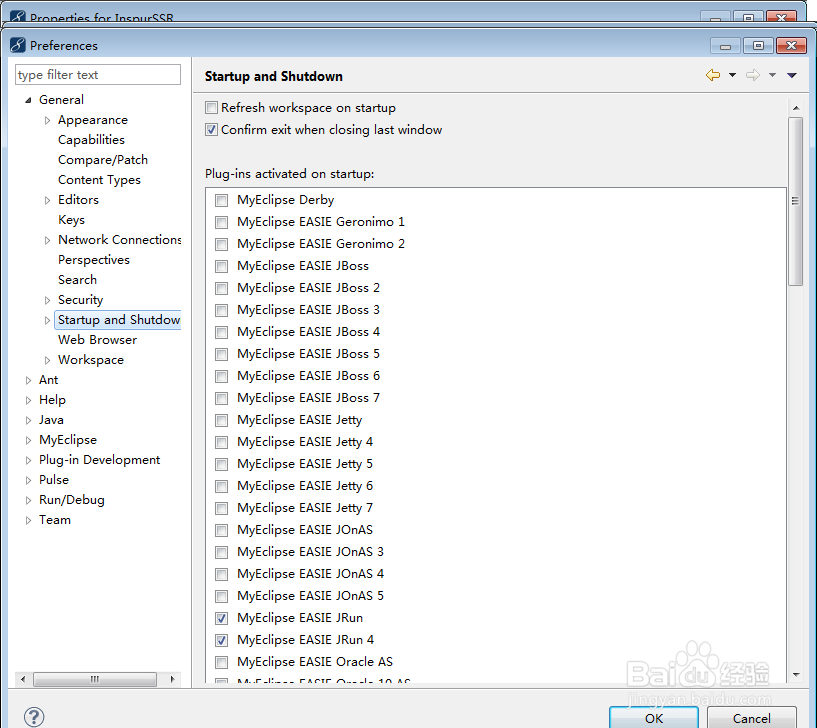Click the tree scrollbar right arrow
The height and width of the screenshot is (728, 817).
(x=172, y=679)
